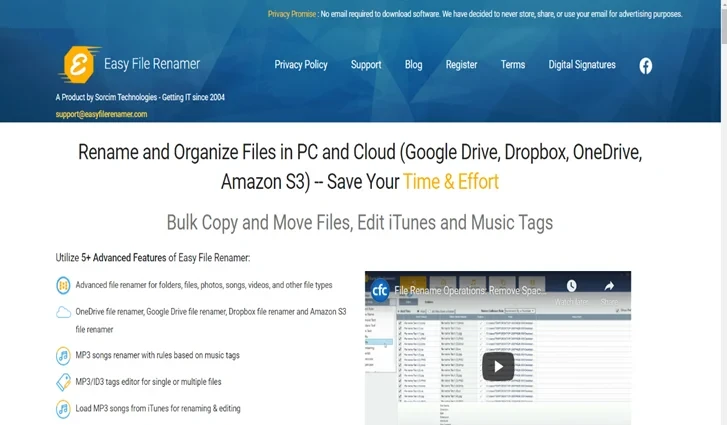The width and height of the screenshot is (727, 425).
Task: Select Register in the navigation bar
Action: click(x=461, y=65)
